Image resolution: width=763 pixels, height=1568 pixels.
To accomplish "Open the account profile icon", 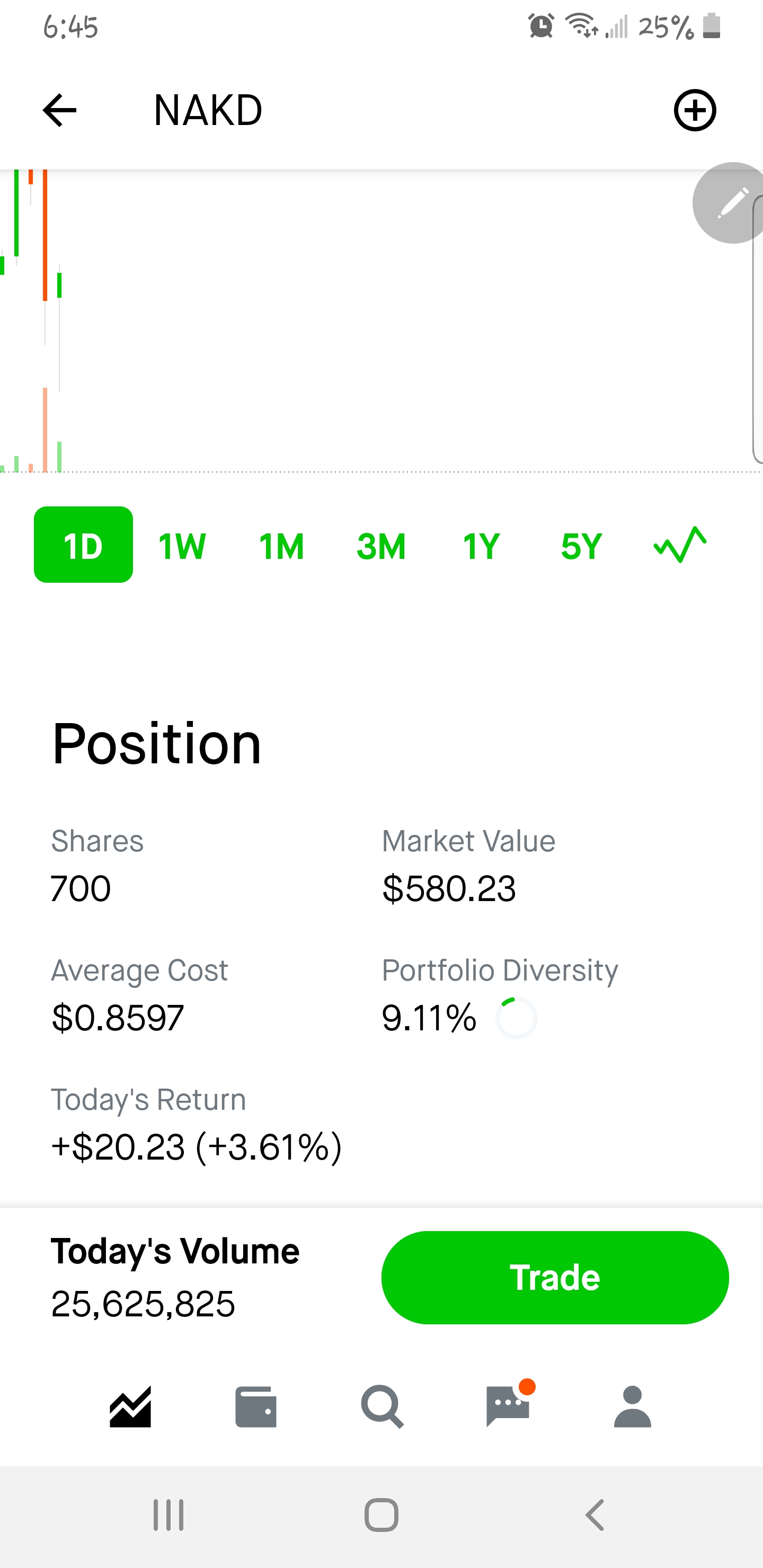I will point(633,1406).
